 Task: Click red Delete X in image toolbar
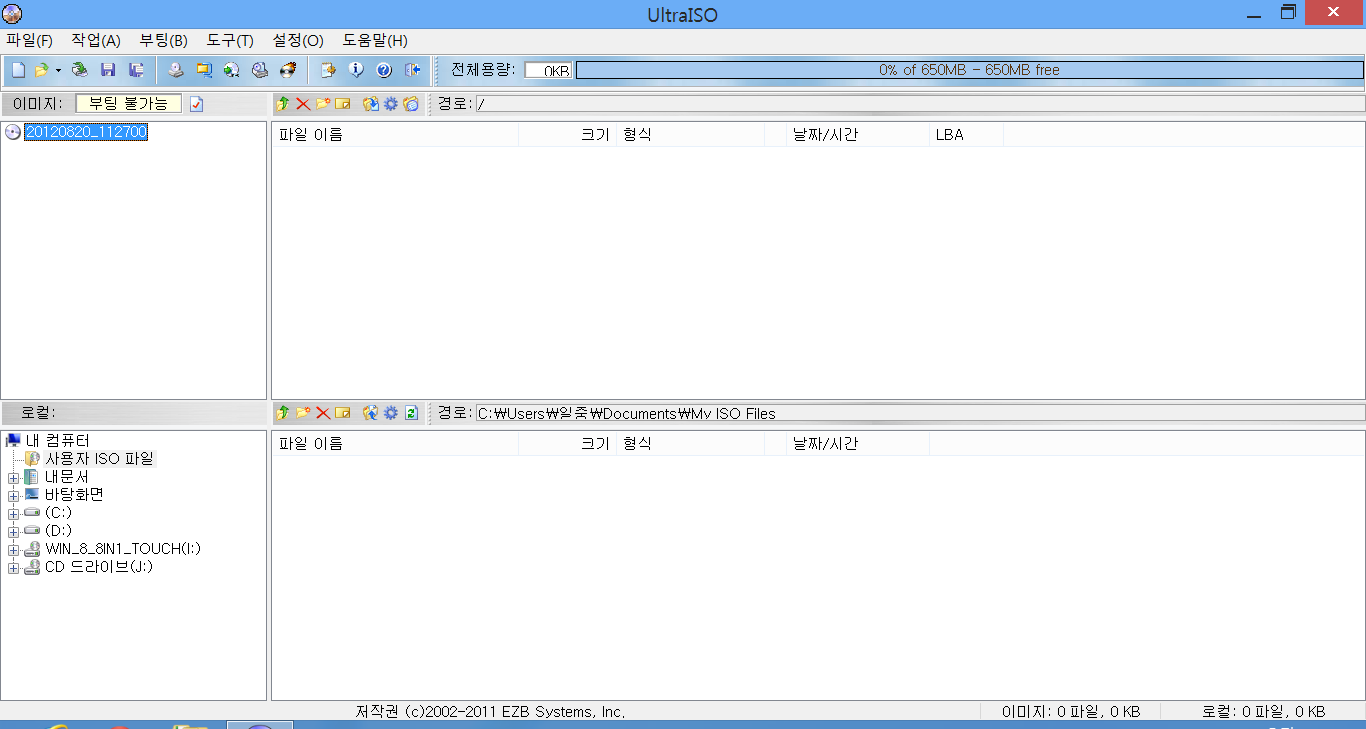point(303,104)
